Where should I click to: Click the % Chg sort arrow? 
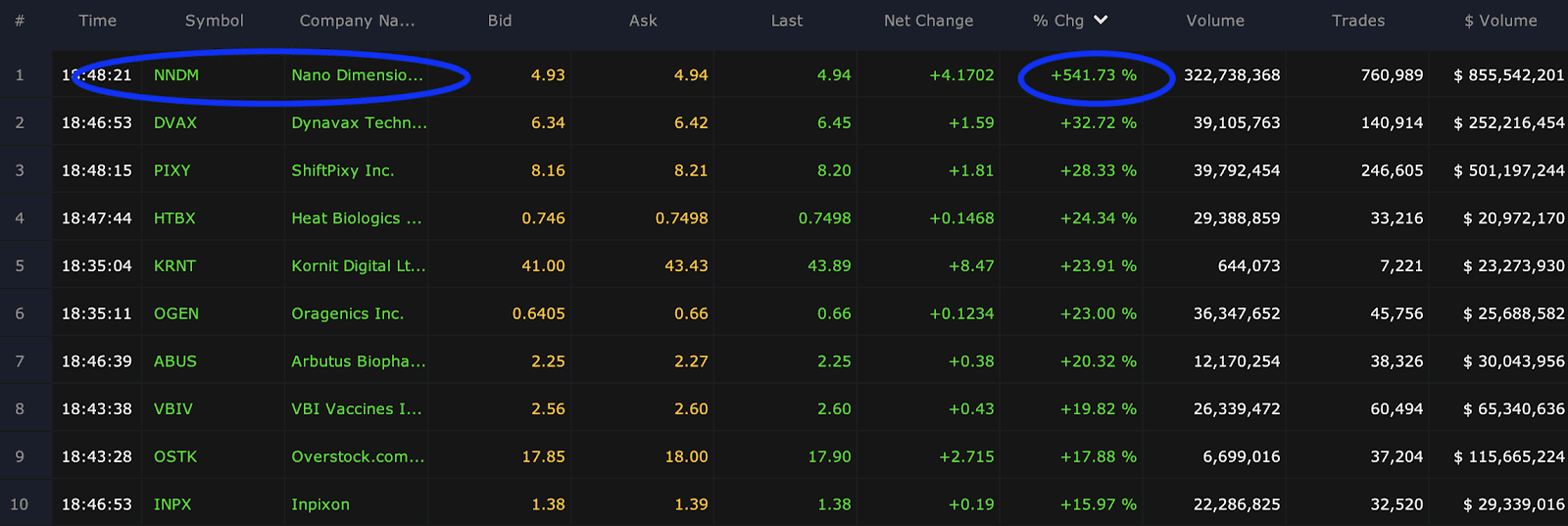click(1101, 20)
